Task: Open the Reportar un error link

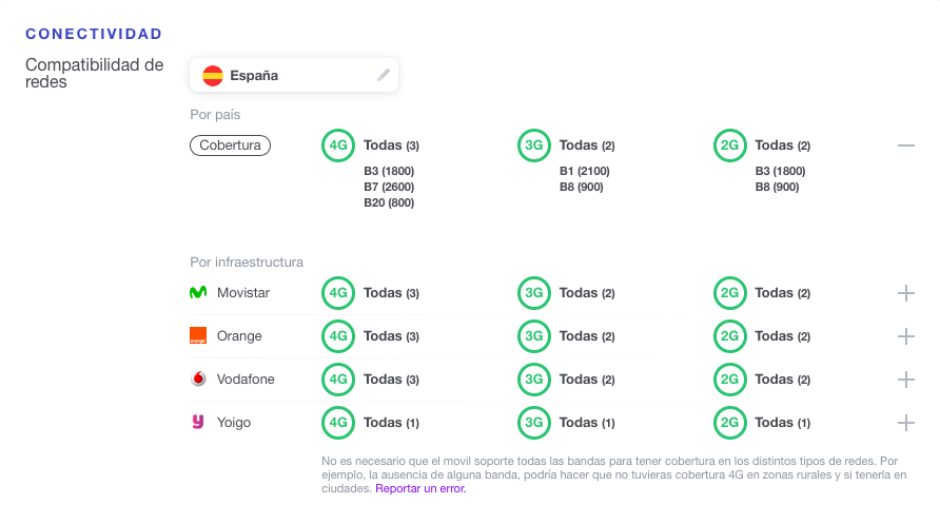Action: (x=420, y=489)
